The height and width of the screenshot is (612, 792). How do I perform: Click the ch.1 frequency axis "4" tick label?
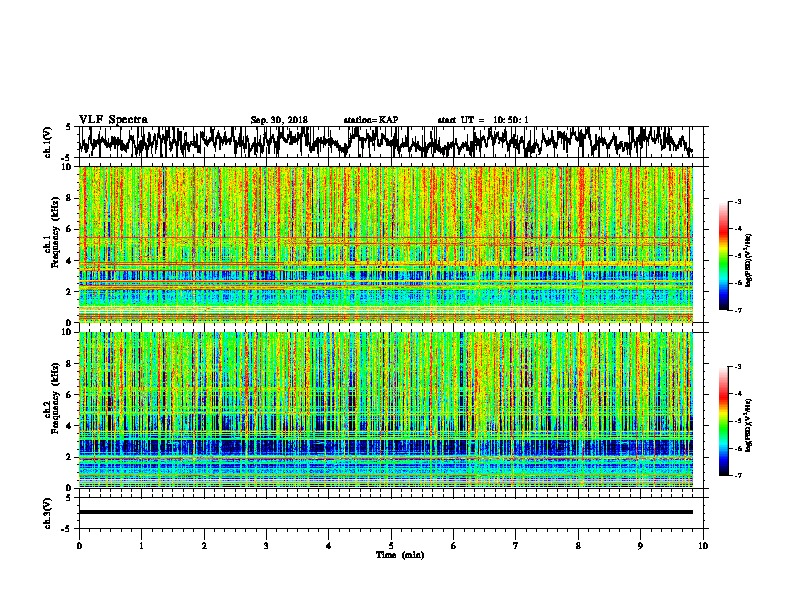click(x=69, y=261)
